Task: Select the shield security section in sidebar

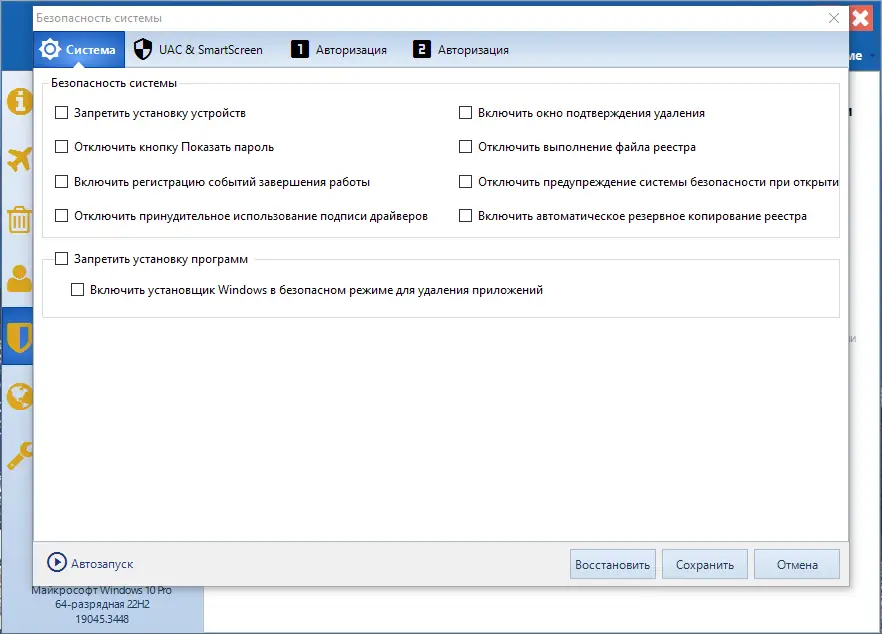Action: [19, 337]
